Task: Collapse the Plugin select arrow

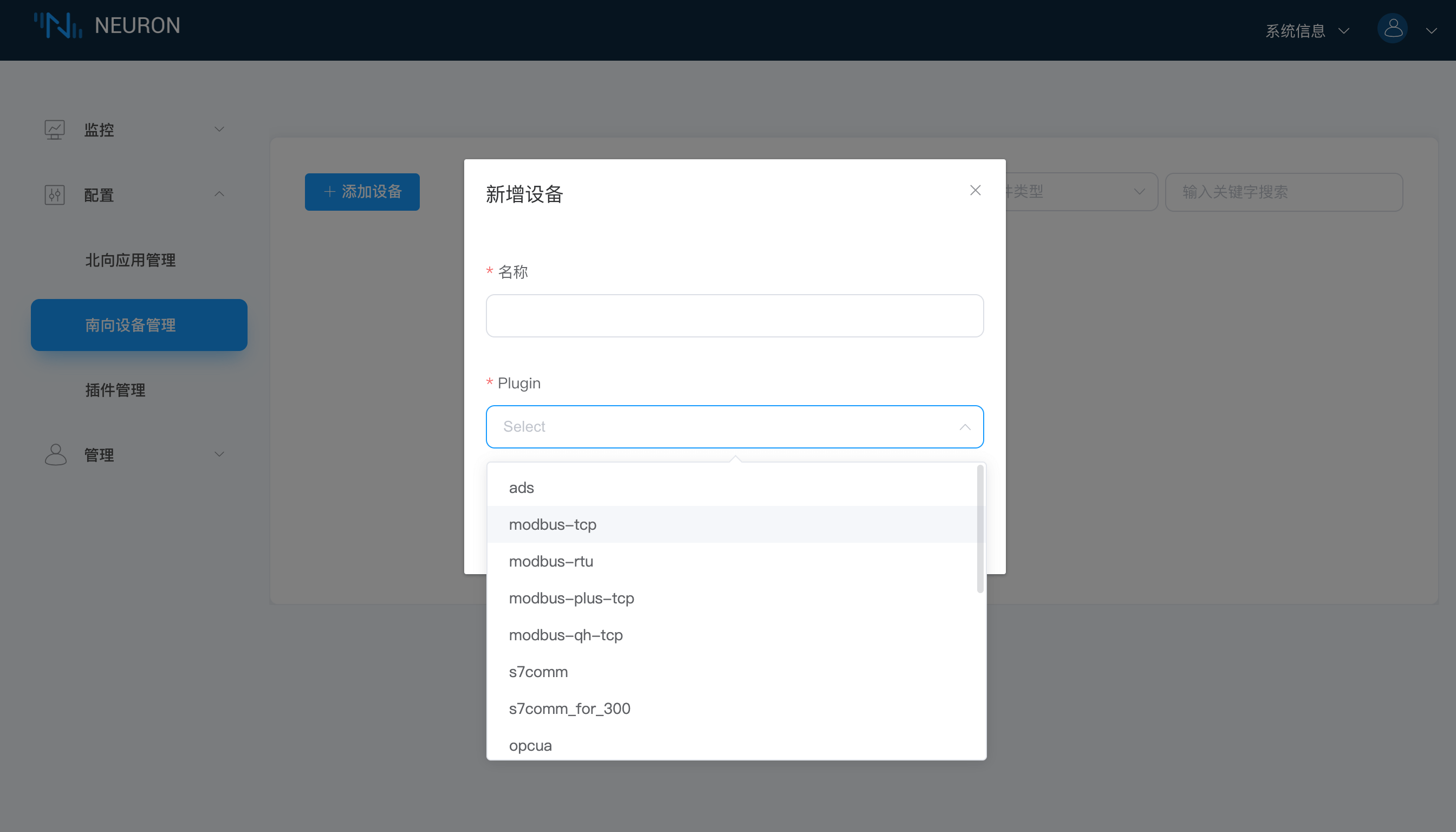Action: (x=965, y=427)
